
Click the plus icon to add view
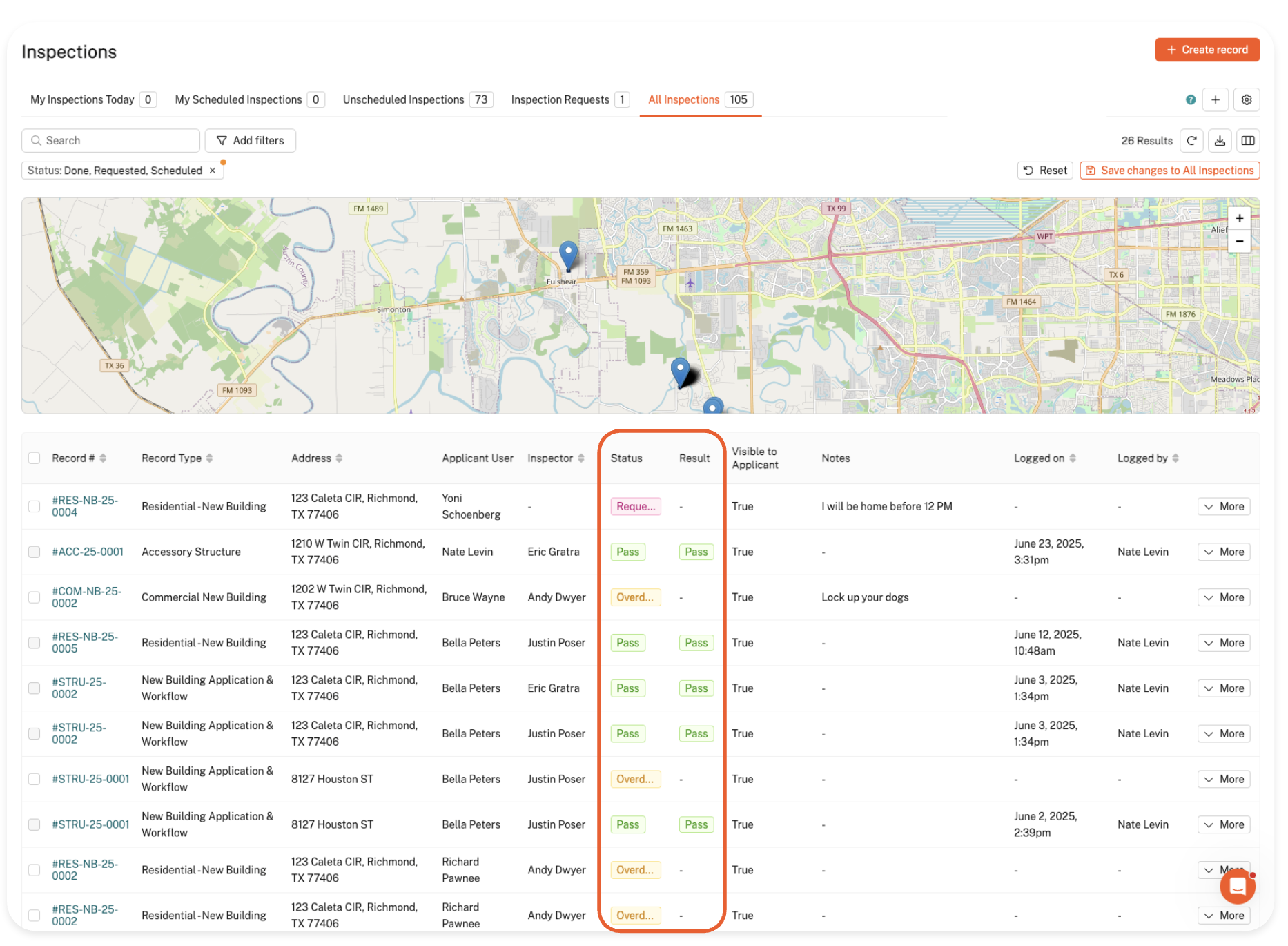1216,100
